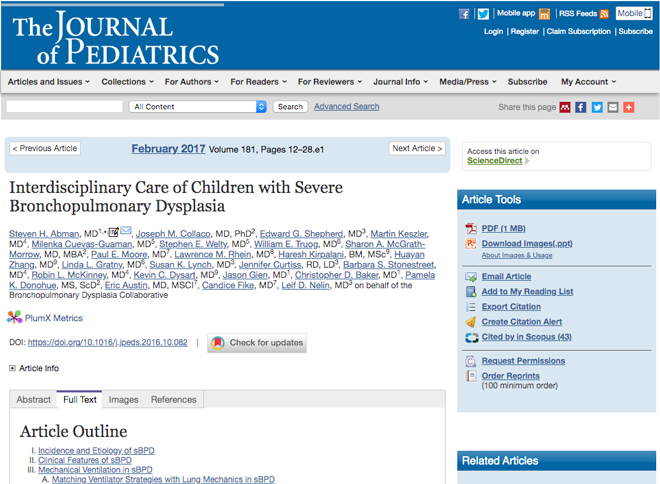
Task: Click the author note icon next to Steven Abman
Action: [x=113, y=232]
